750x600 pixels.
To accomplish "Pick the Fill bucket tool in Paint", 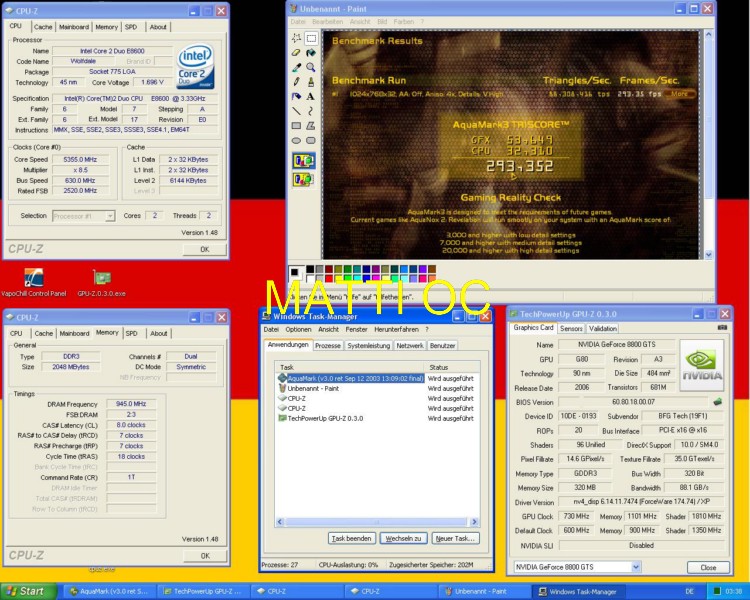I will [311, 53].
